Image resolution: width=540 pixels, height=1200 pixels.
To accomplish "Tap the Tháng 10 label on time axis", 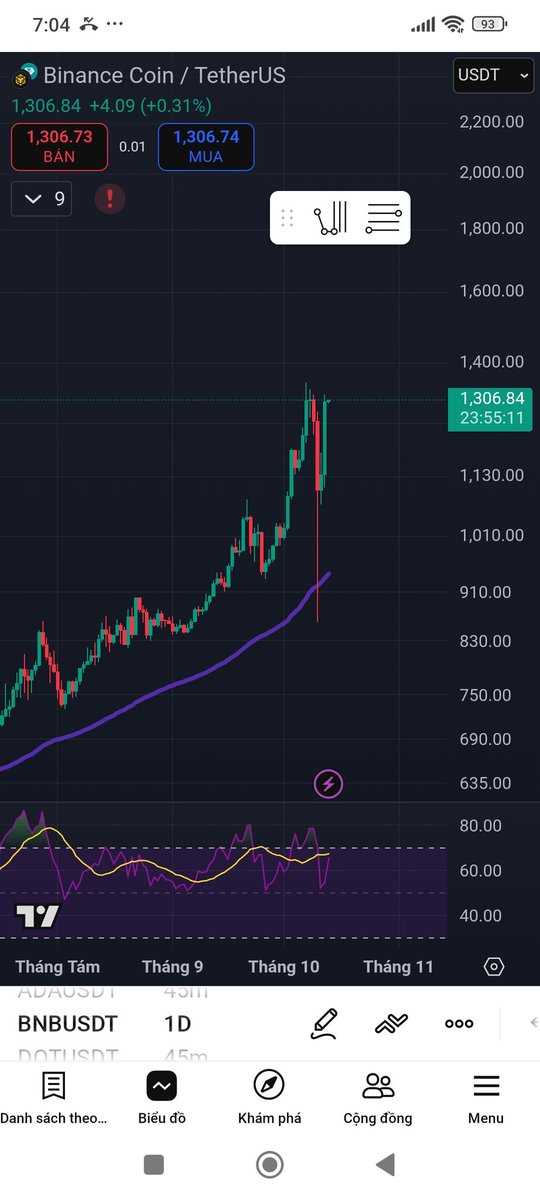I will click(x=284, y=967).
